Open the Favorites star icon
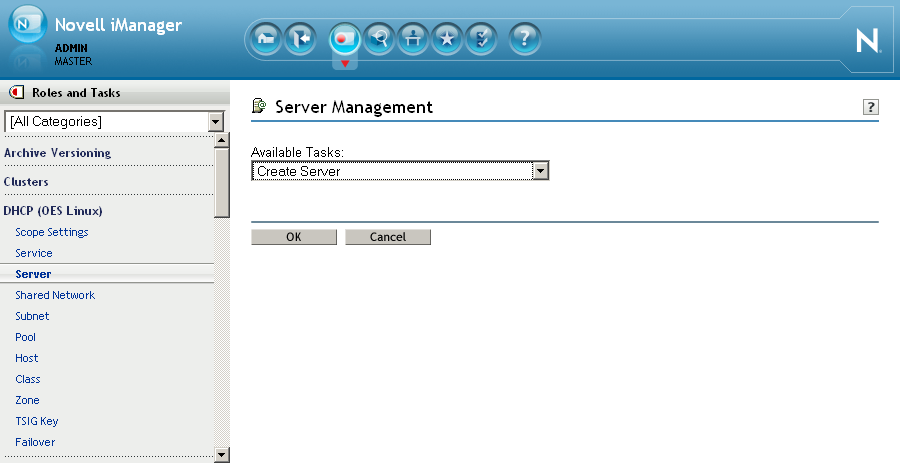The height and width of the screenshot is (463, 900). click(x=447, y=39)
